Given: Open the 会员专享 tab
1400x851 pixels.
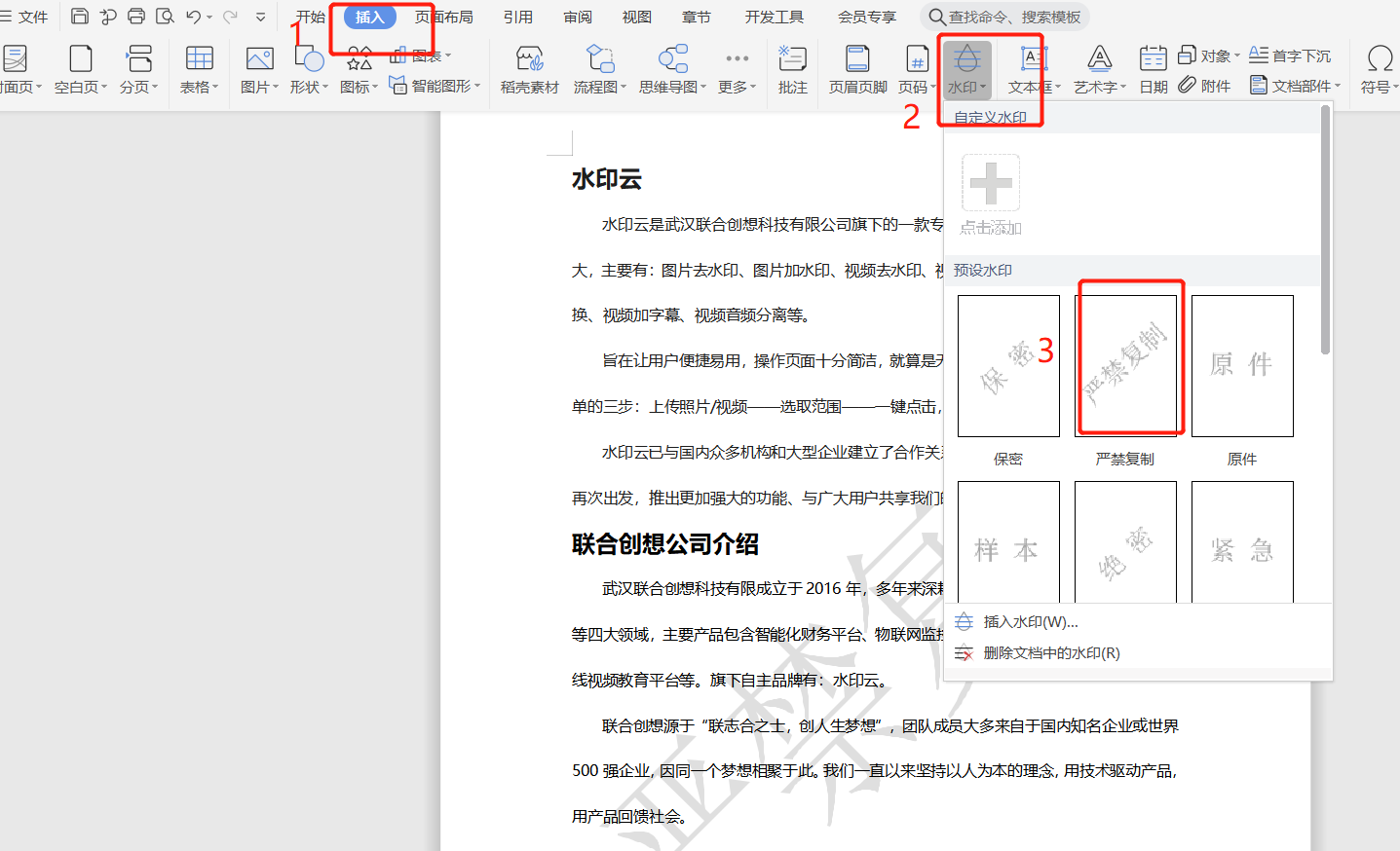Looking at the screenshot, I should click(x=867, y=17).
